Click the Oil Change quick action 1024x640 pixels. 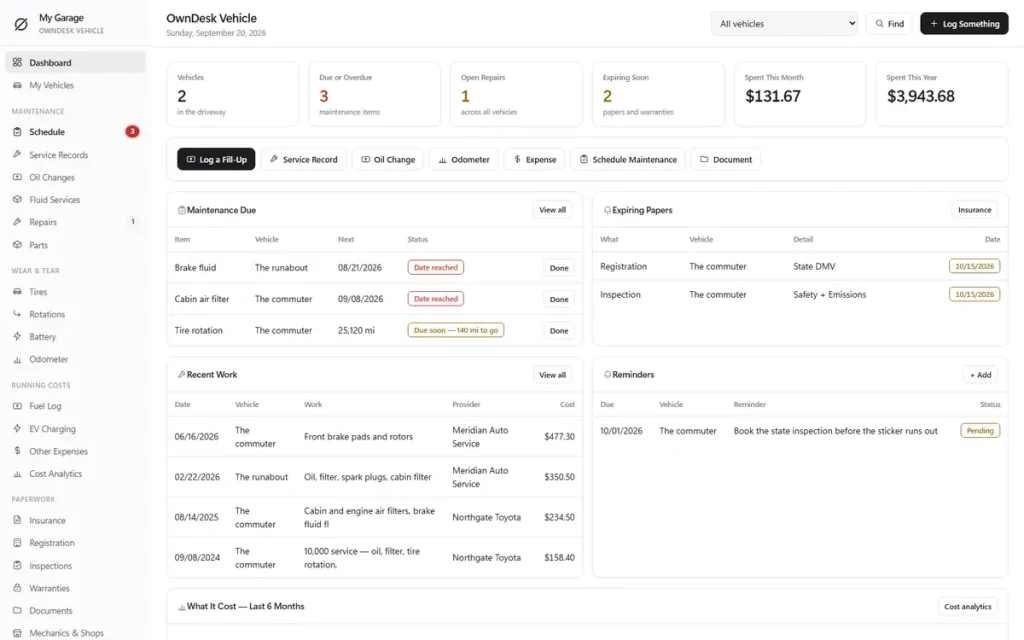pyautogui.click(x=388, y=159)
